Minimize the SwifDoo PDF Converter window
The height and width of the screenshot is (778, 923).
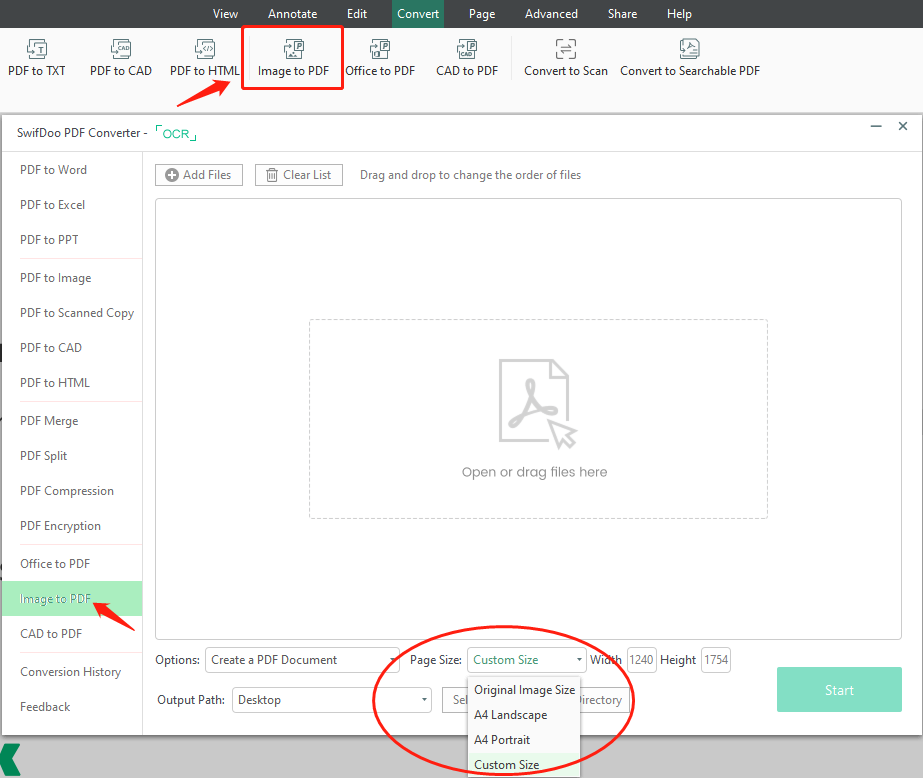pos(876,127)
